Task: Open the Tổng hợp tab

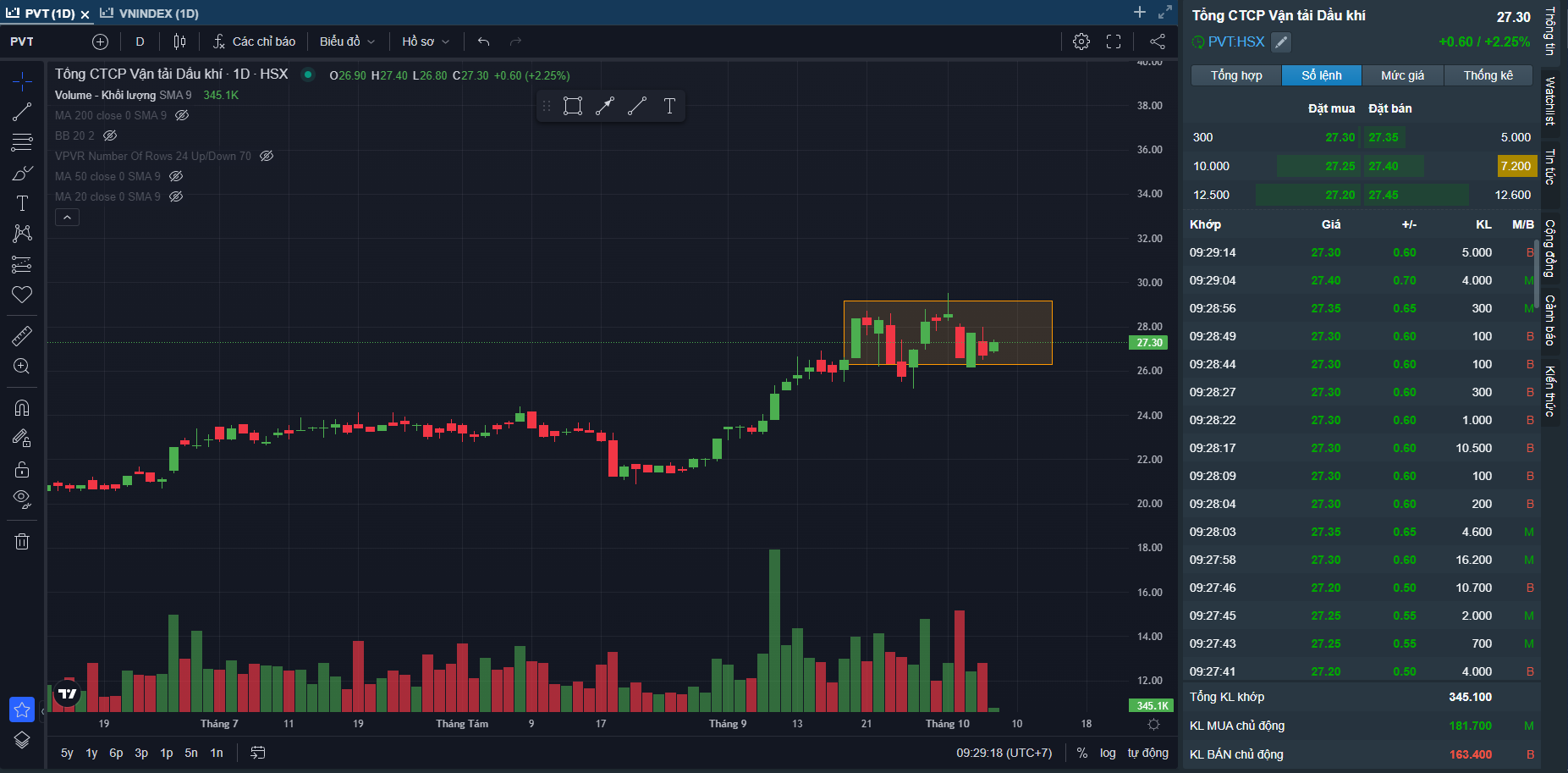Action: click(x=1236, y=75)
